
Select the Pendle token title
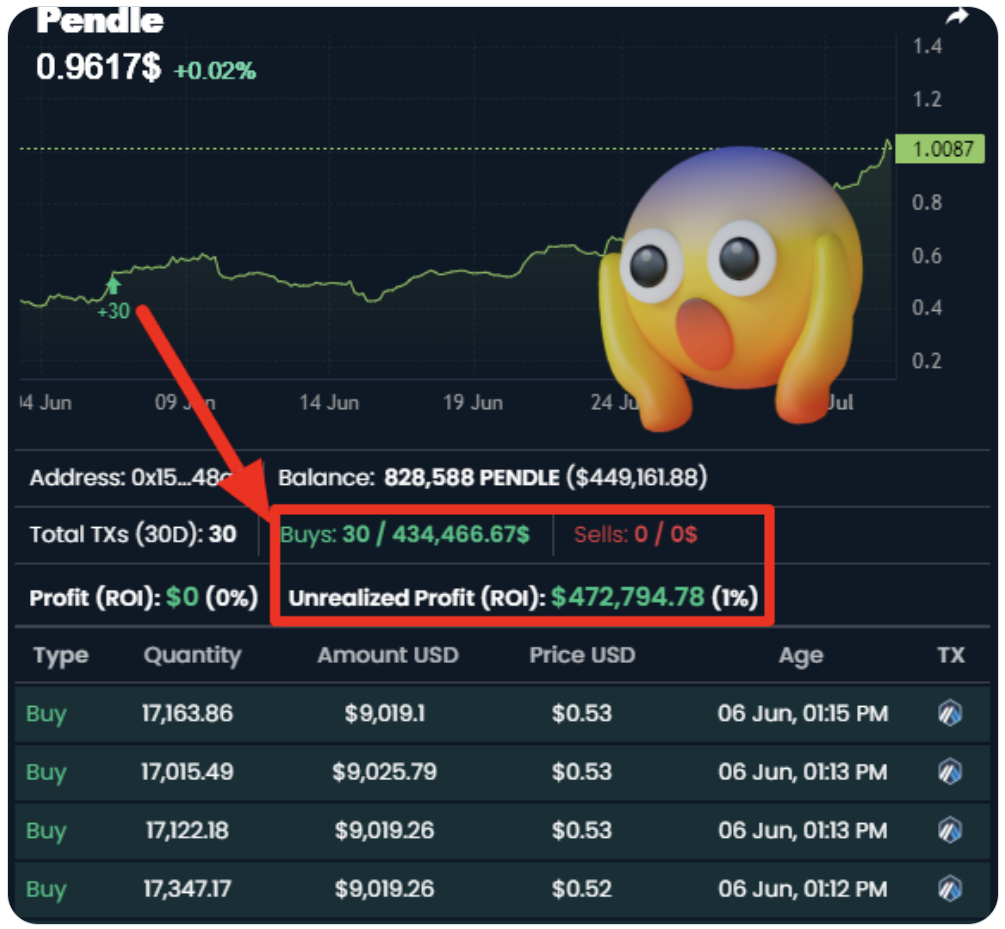100,20
